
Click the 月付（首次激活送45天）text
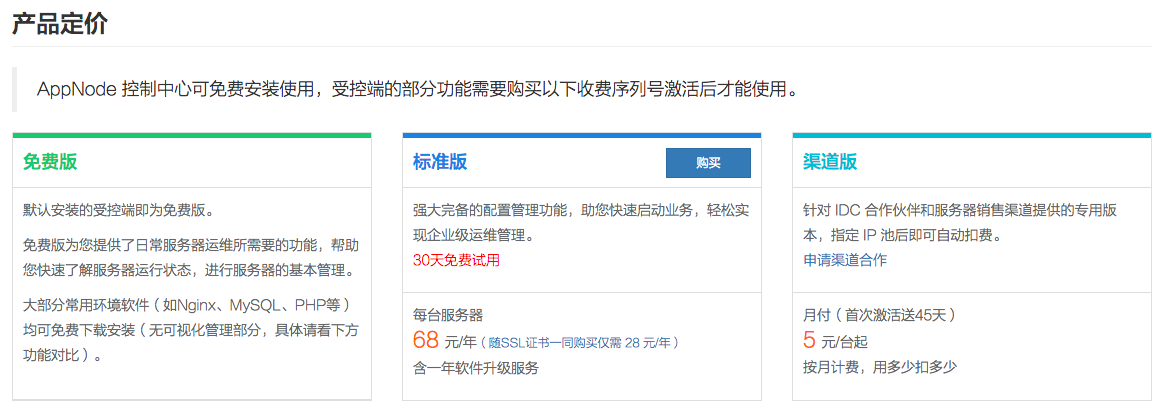coord(880,315)
